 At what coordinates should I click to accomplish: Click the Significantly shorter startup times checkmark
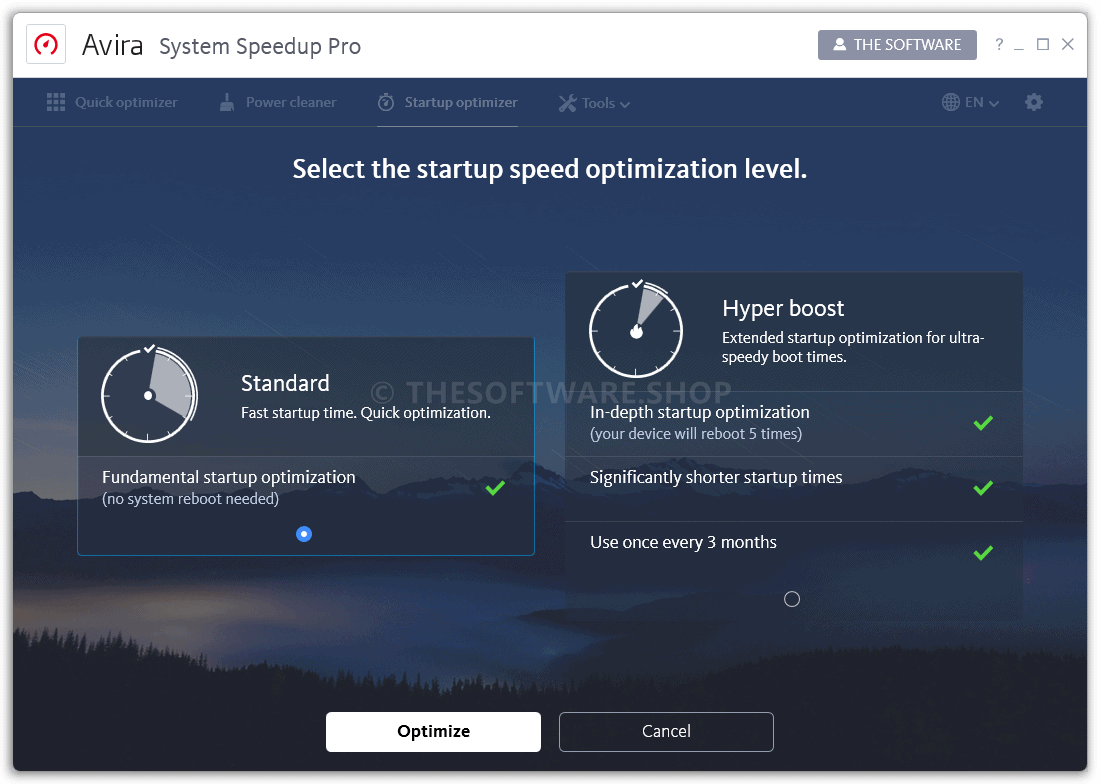(x=983, y=487)
